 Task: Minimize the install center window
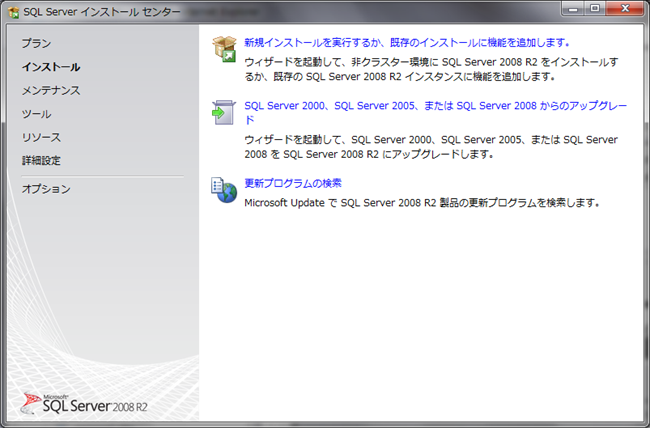click(573, 8)
